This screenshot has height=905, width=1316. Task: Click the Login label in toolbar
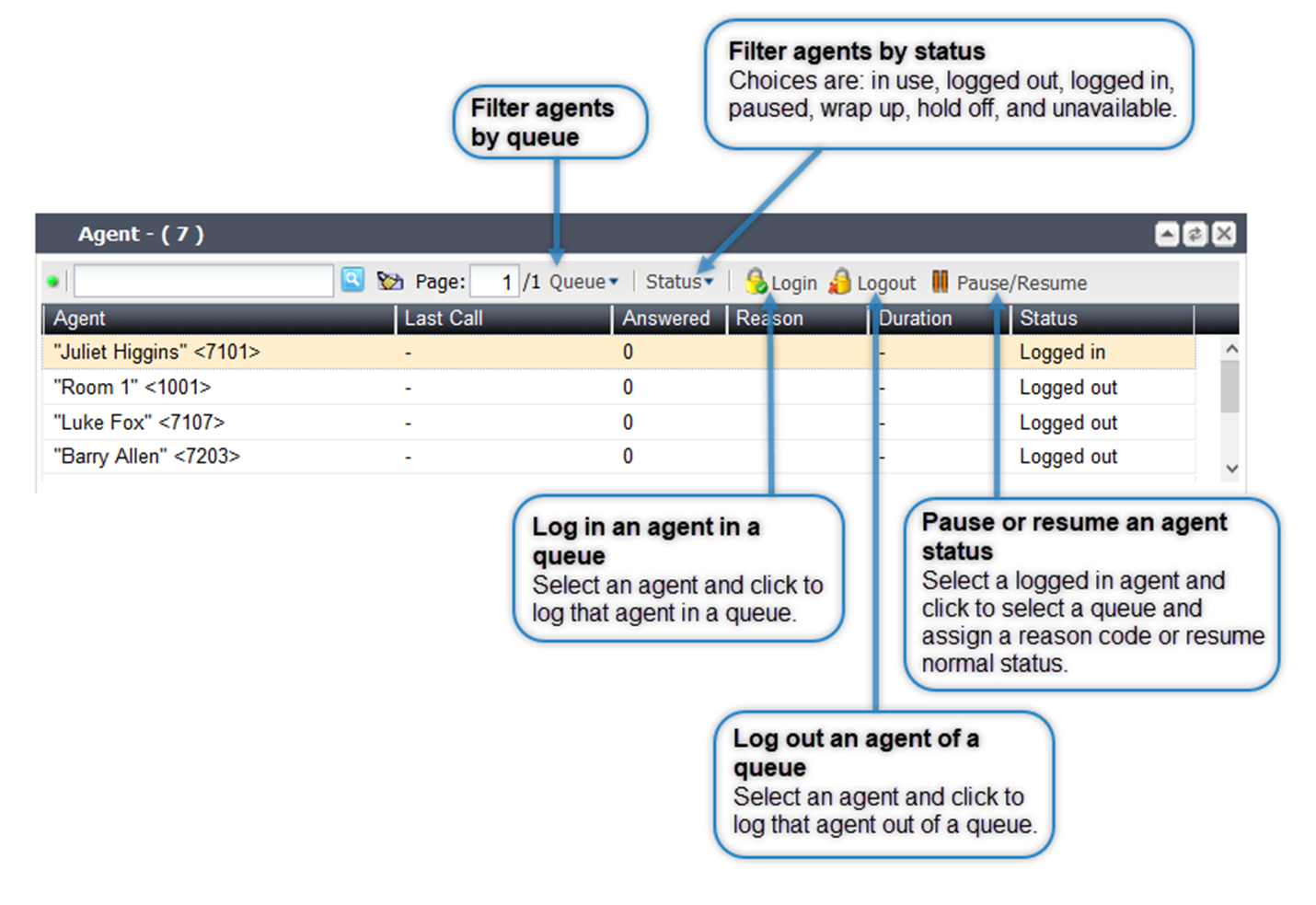pos(793,283)
